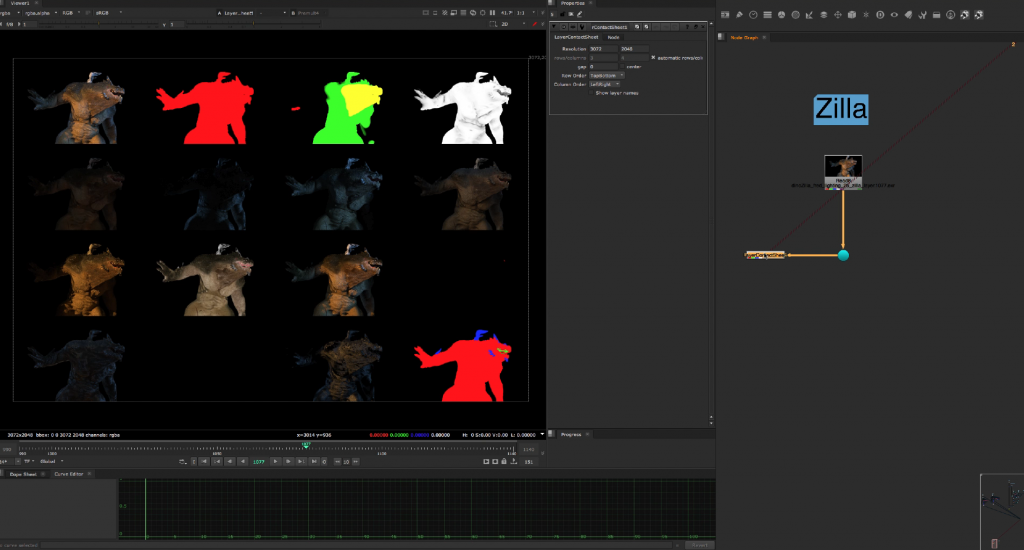Open the Image nodes toolbar menu
1024x550 pixels.
(x=724, y=15)
